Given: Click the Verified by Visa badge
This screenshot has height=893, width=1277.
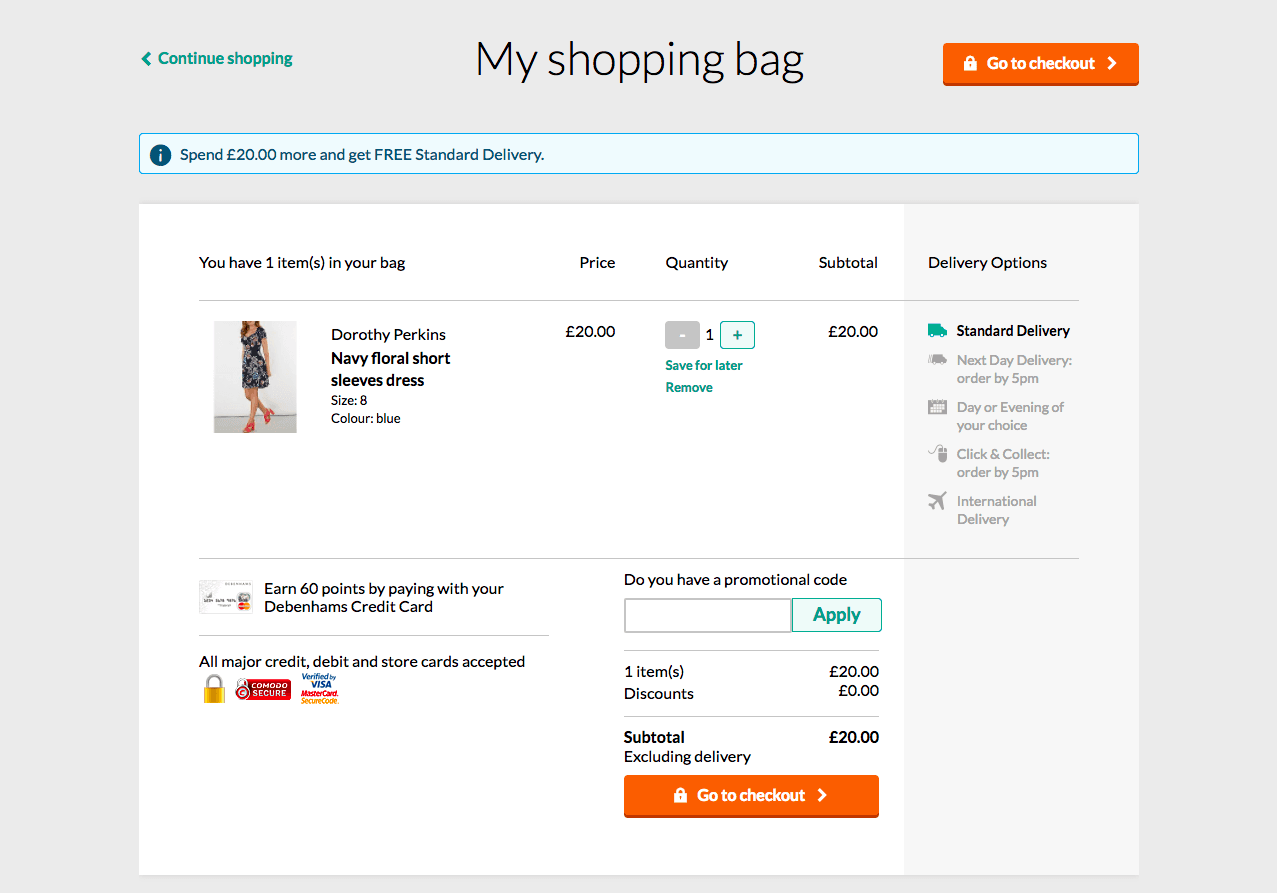Looking at the screenshot, I should (x=320, y=680).
